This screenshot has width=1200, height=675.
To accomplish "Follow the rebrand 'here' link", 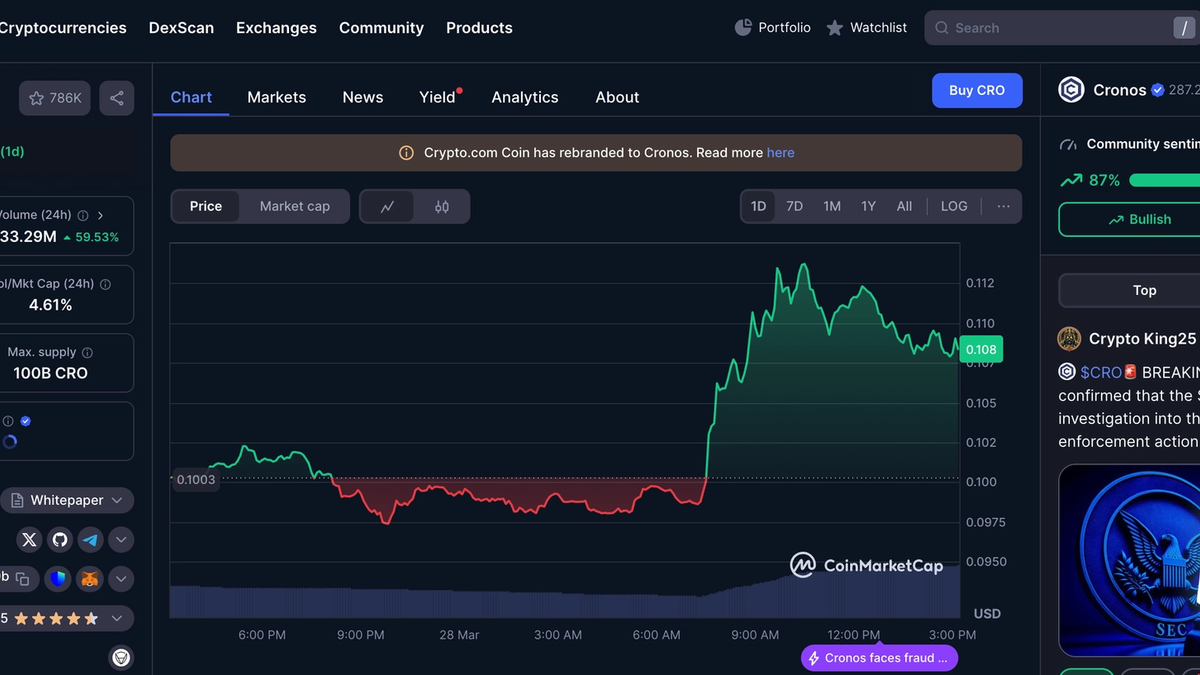I will 781,153.
